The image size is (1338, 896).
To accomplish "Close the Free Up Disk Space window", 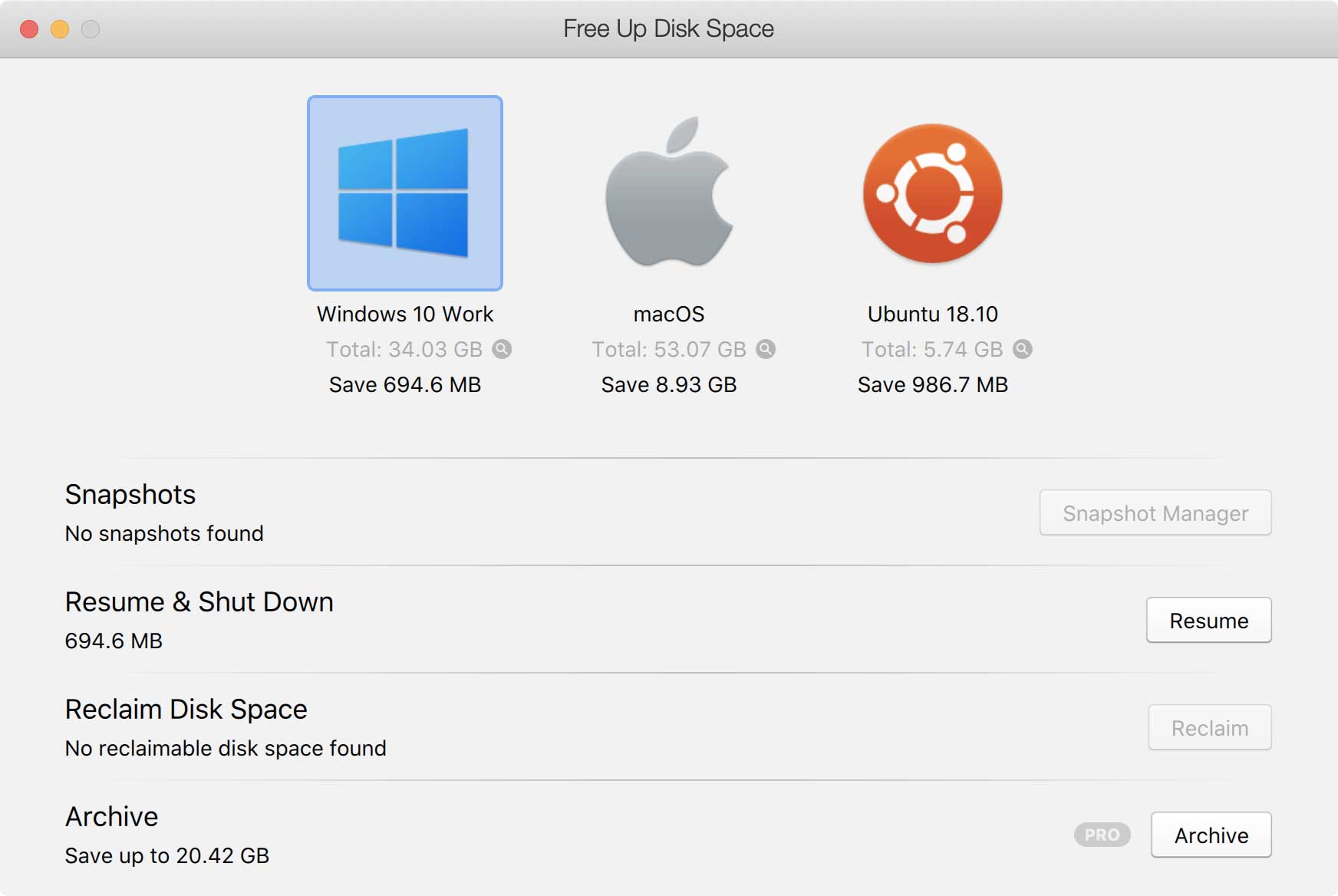I will [29, 29].
